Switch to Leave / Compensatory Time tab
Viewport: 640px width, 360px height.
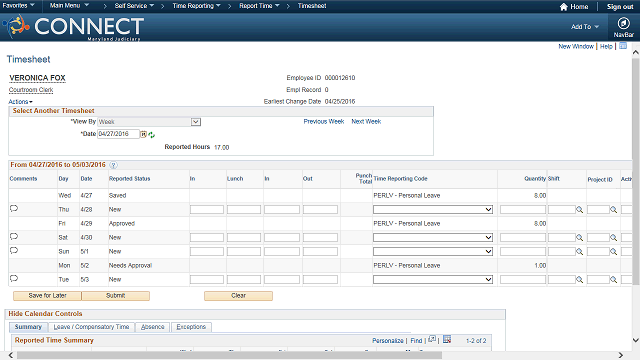tap(91, 327)
